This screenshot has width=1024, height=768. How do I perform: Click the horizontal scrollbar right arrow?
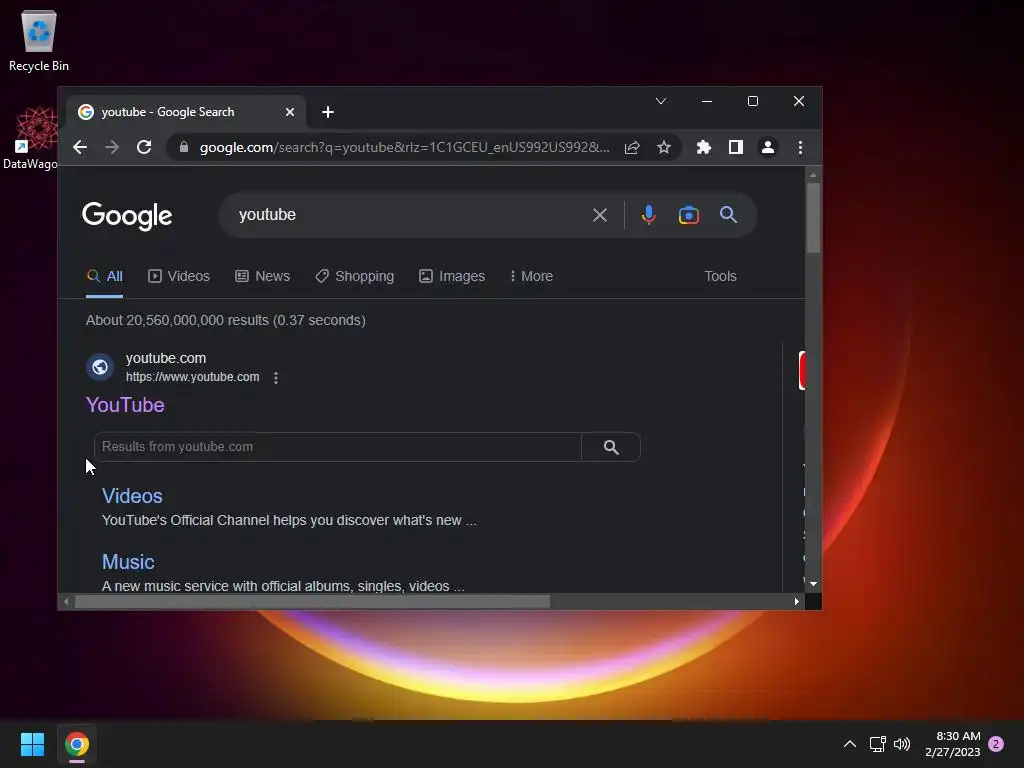point(797,601)
